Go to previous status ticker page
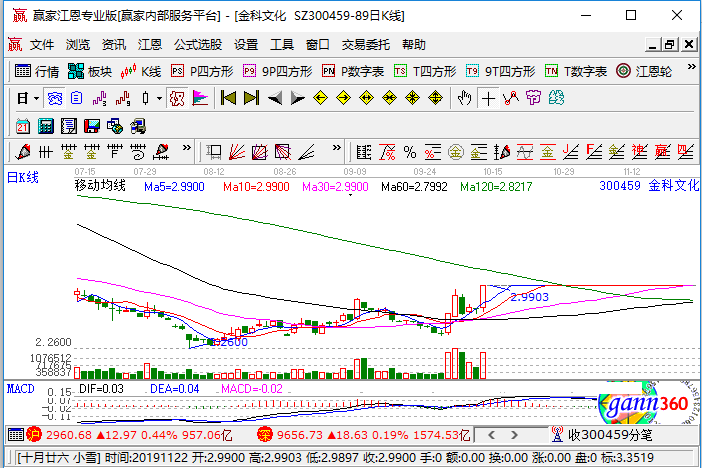Viewport: 702px width, 468px height. tap(492, 435)
